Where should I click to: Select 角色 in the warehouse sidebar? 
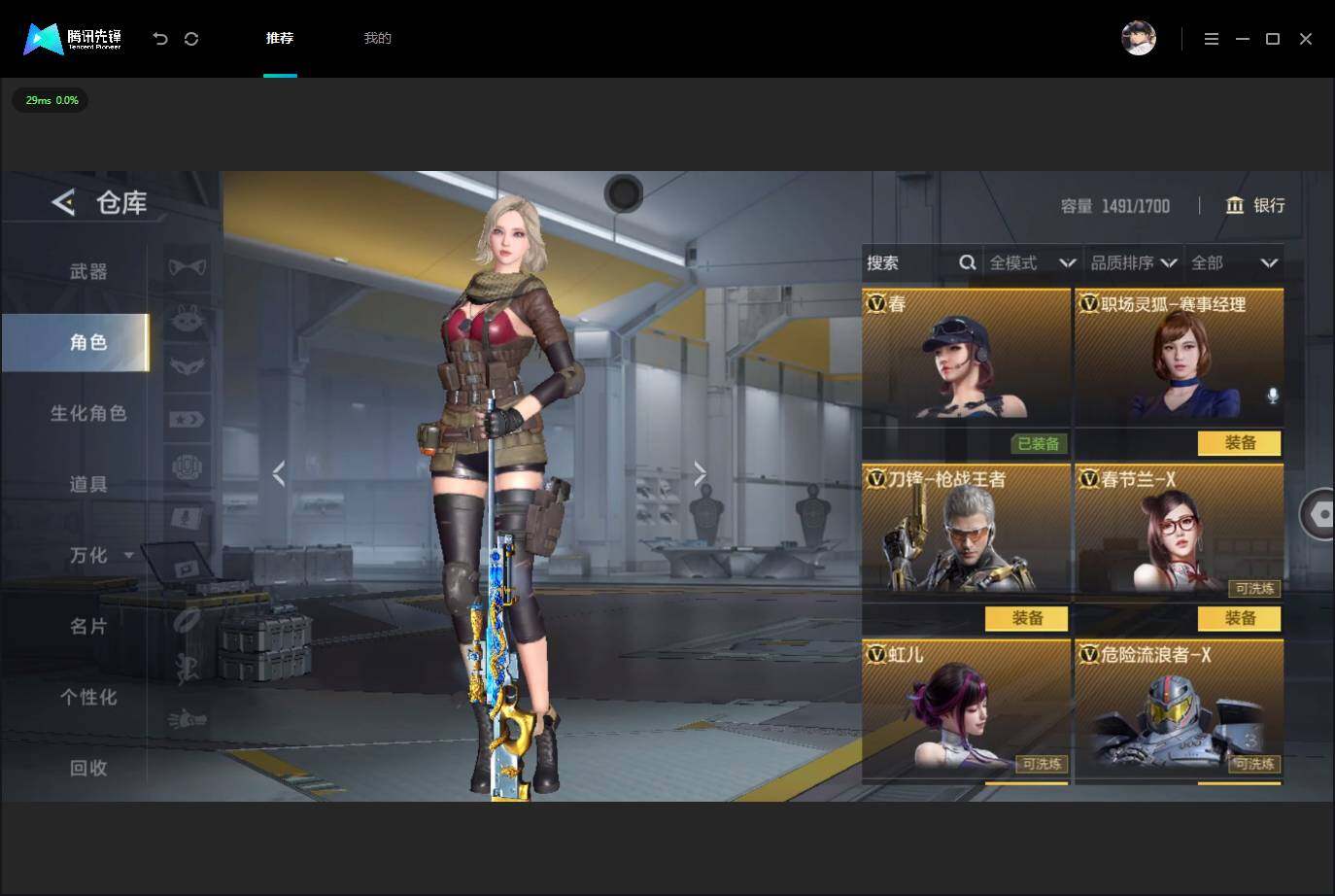click(x=76, y=342)
